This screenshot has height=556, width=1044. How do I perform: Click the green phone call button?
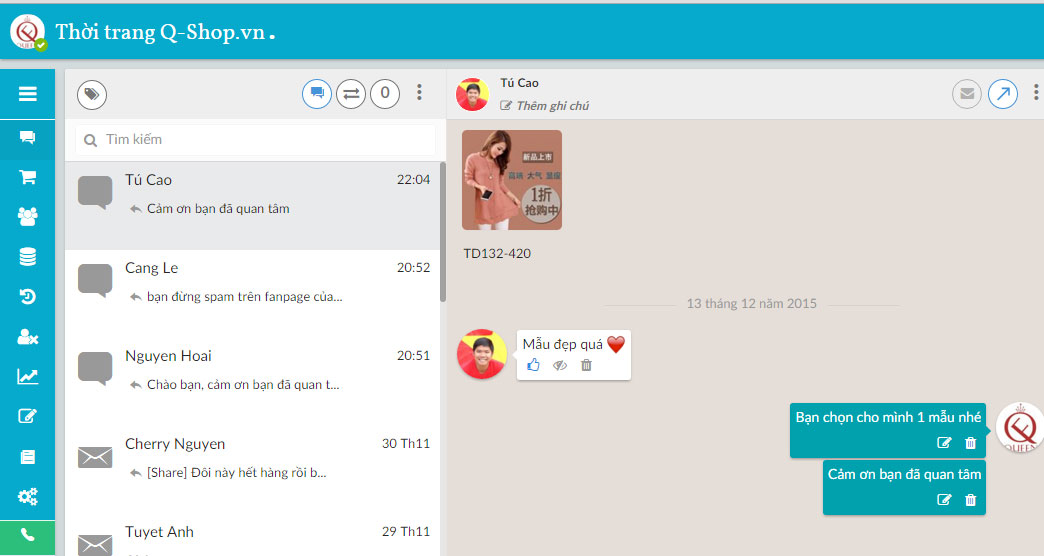click(x=27, y=536)
